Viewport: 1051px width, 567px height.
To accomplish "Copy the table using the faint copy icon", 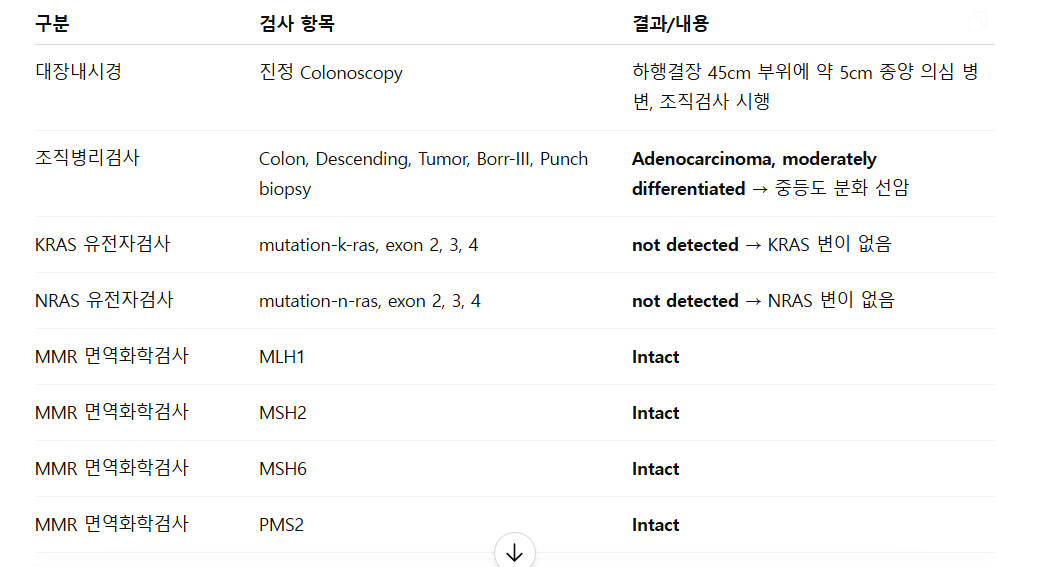I will pos(977,22).
